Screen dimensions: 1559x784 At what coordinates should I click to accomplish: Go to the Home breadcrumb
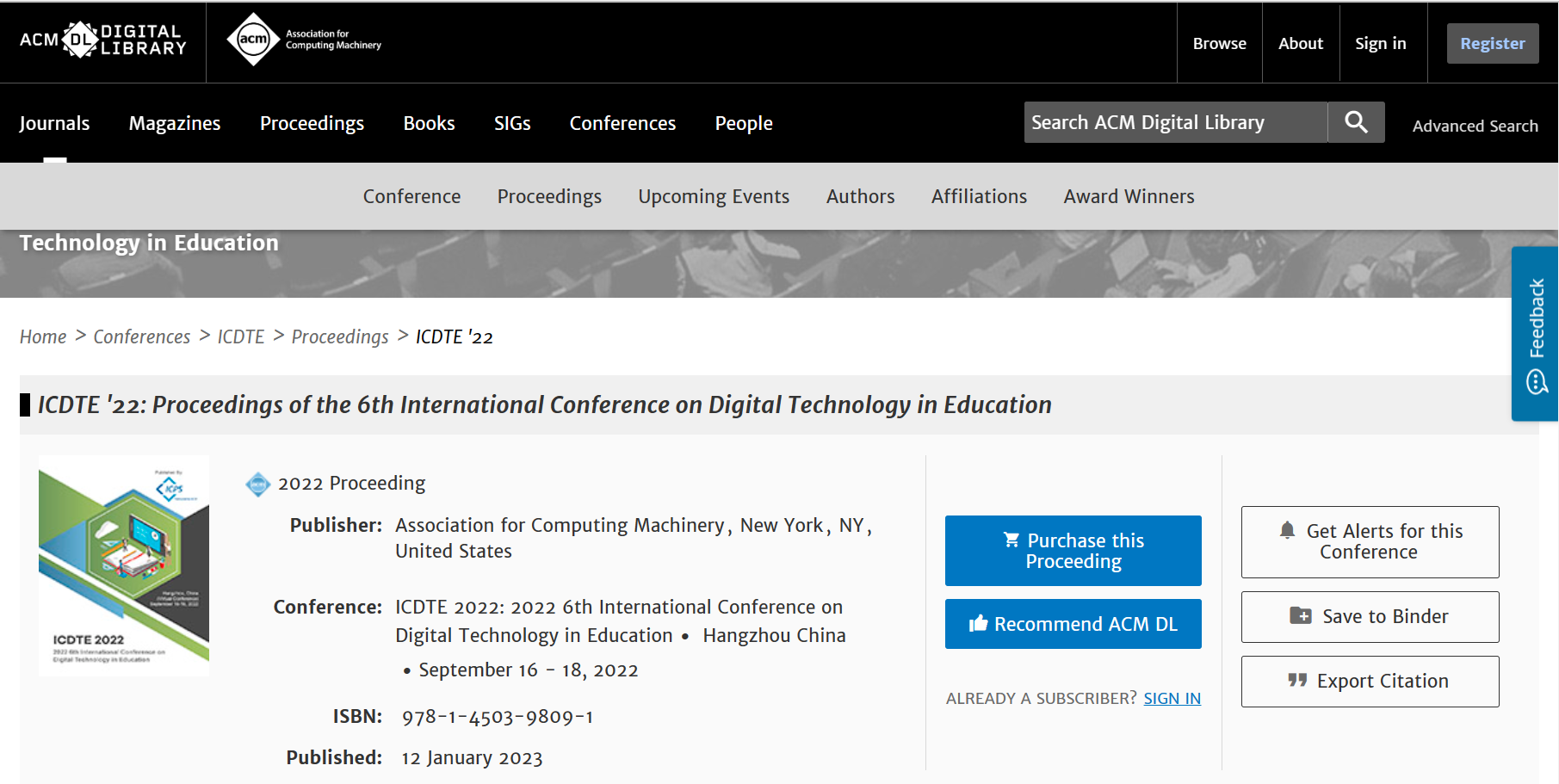(43, 336)
